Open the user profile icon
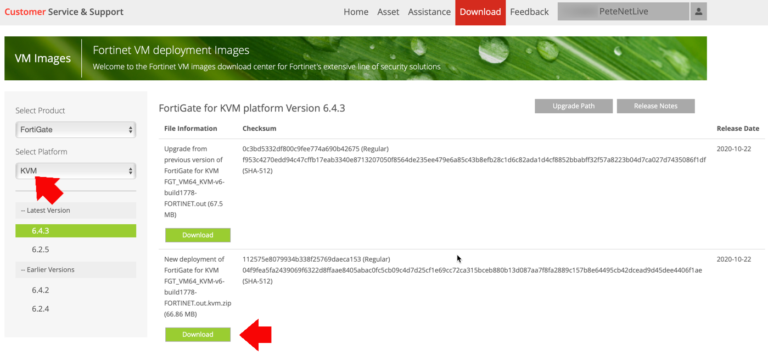The image size is (768, 360). pos(698,12)
